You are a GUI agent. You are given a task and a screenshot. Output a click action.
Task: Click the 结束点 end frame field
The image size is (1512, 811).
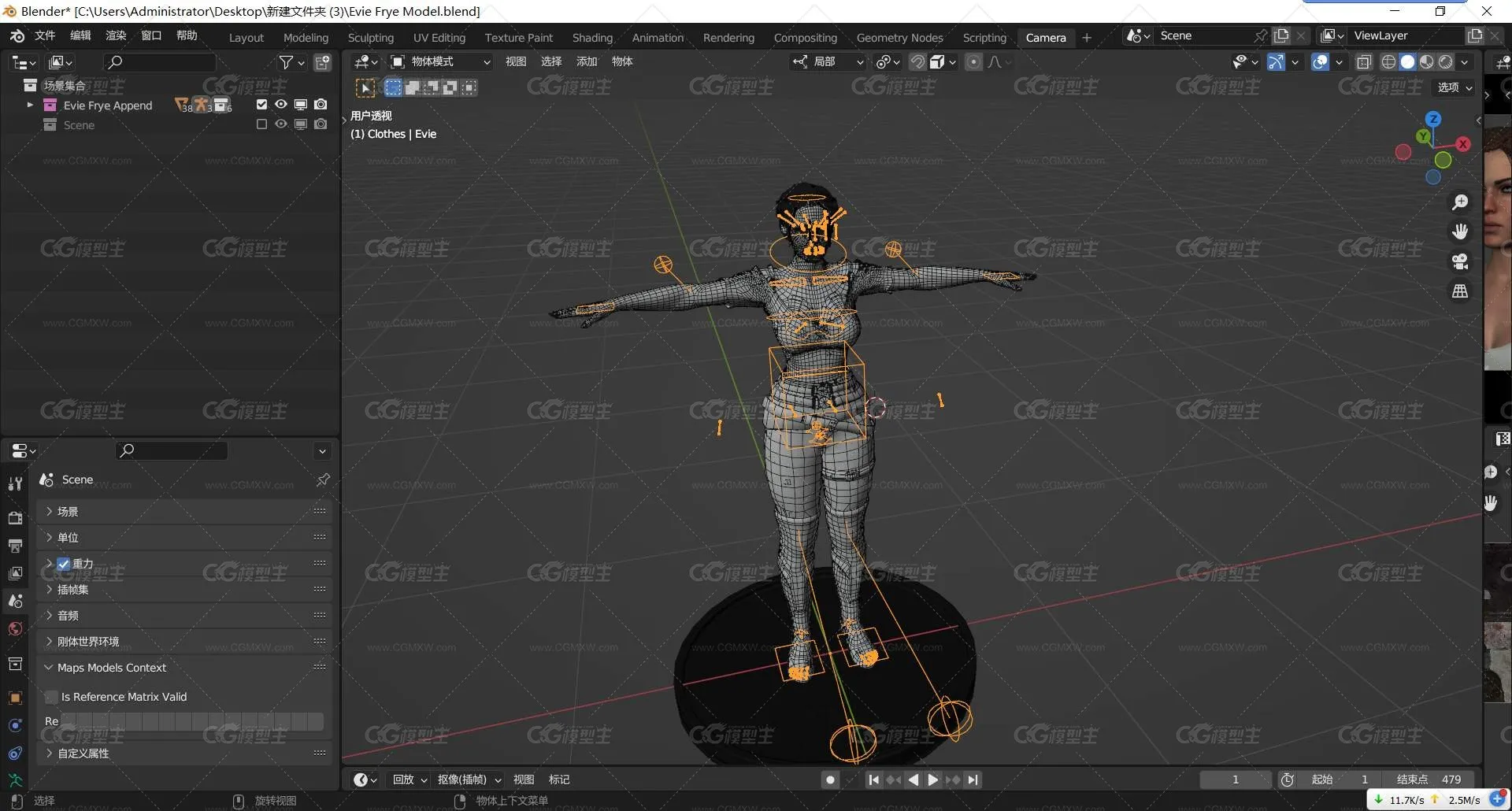(1429, 780)
